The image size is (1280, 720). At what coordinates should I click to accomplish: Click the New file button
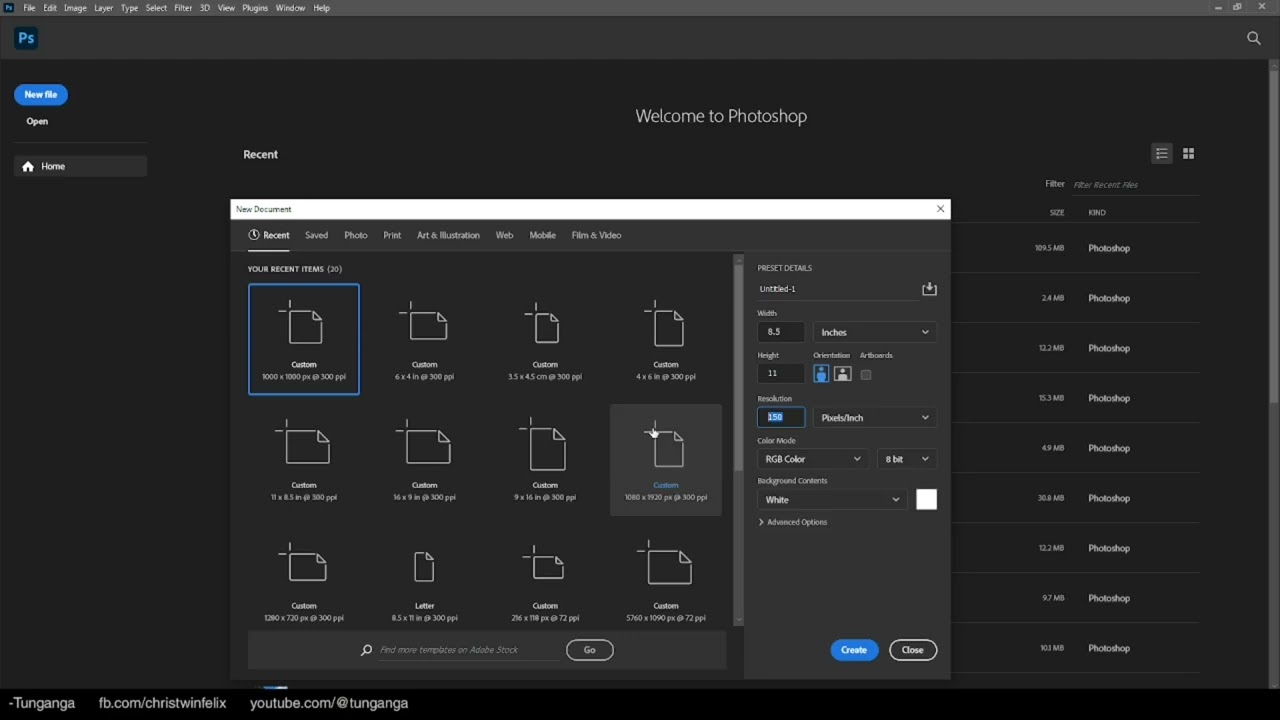point(41,94)
